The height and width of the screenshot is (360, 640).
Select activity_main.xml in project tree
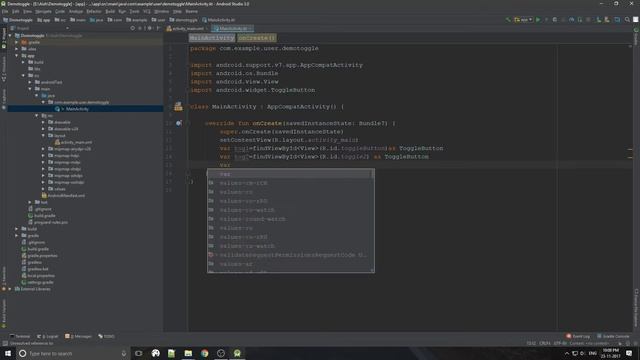pos(73,142)
